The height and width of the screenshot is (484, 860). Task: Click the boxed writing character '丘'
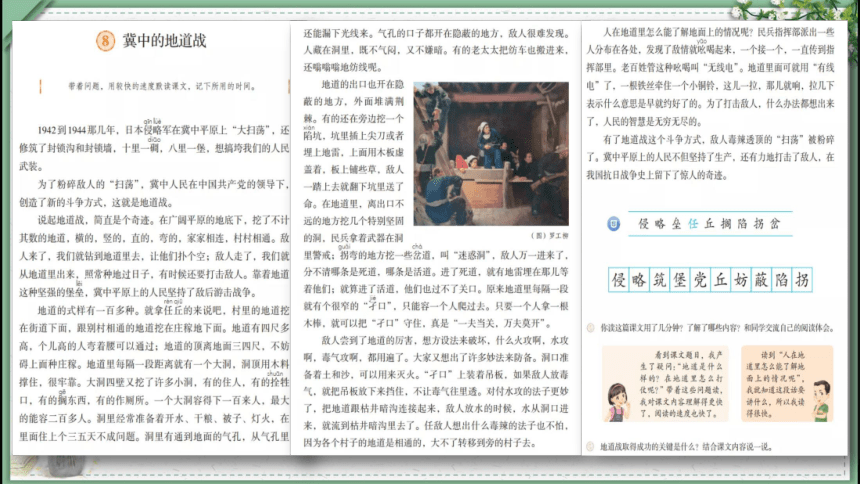(x=721, y=280)
